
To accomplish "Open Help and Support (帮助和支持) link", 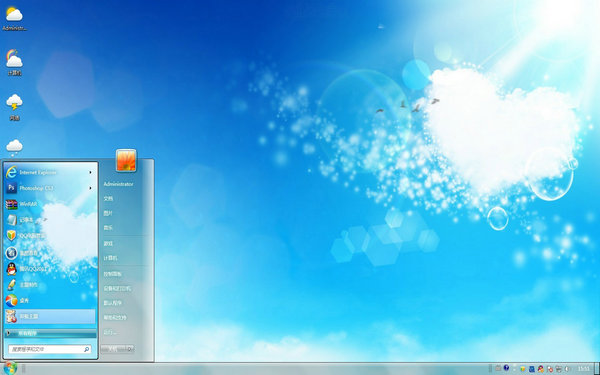I will click(x=115, y=318).
